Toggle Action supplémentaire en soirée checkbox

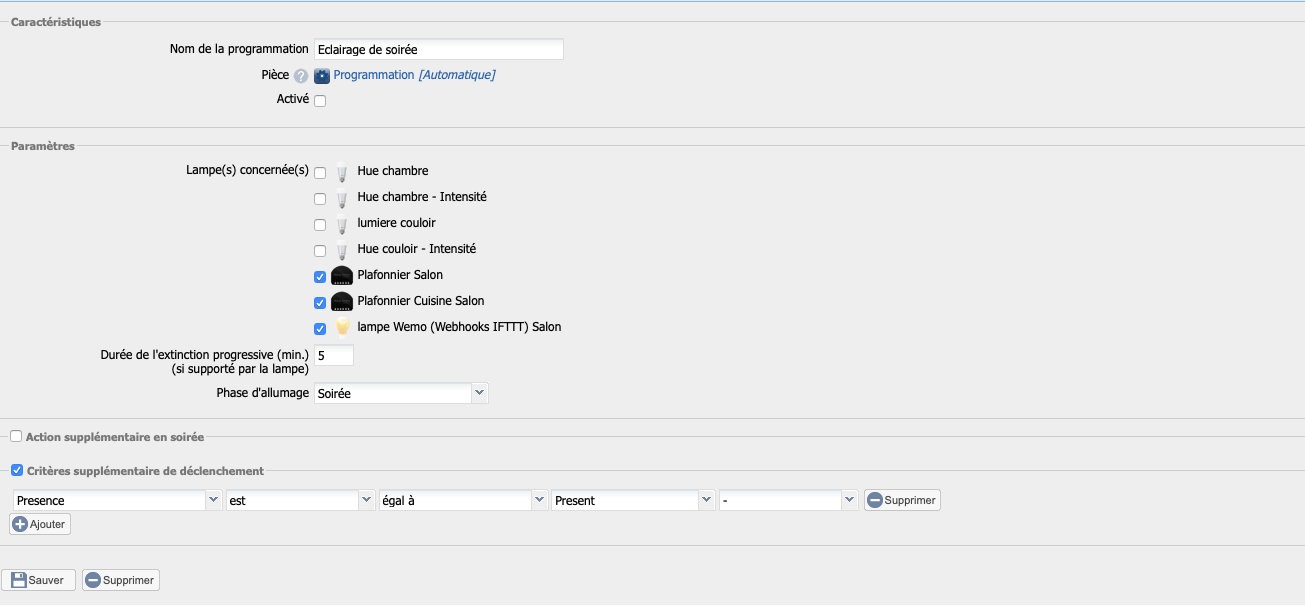coord(16,437)
